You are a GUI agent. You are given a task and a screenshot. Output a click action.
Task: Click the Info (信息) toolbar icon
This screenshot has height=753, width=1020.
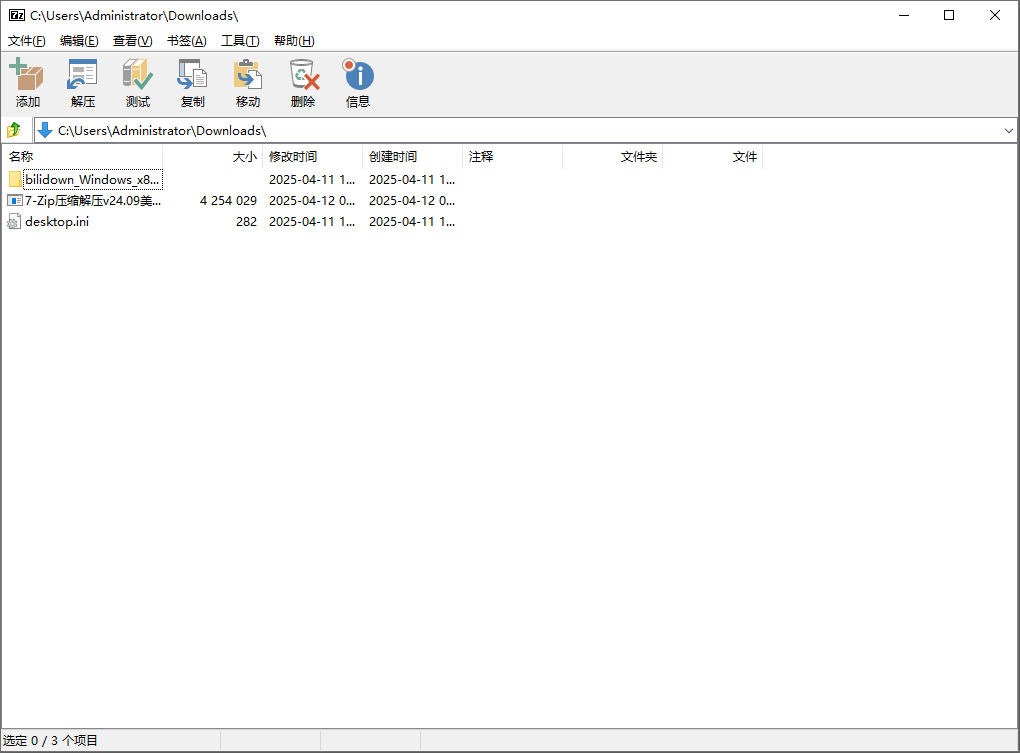tap(358, 83)
